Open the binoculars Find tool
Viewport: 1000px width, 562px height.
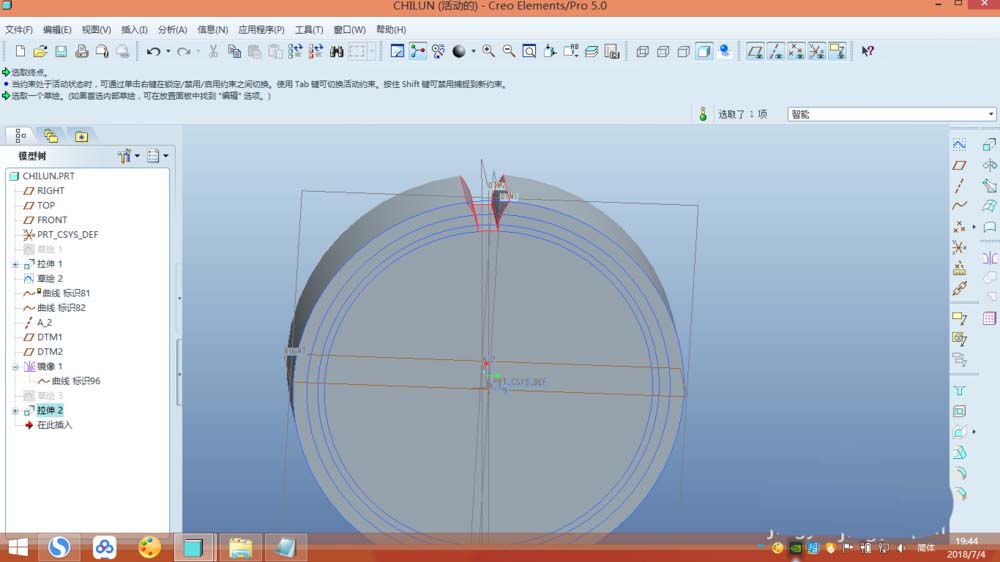tap(337, 51)
